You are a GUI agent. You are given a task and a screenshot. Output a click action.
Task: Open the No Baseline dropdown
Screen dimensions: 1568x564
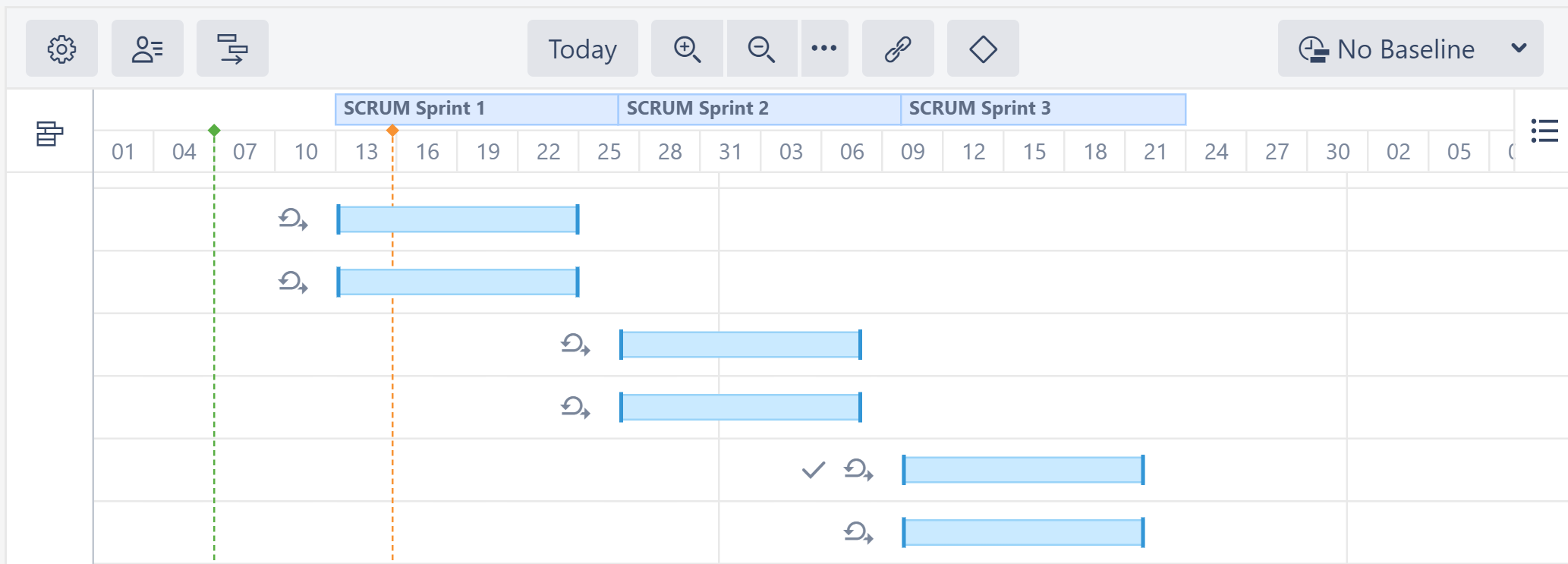[x=1389, y=49]
